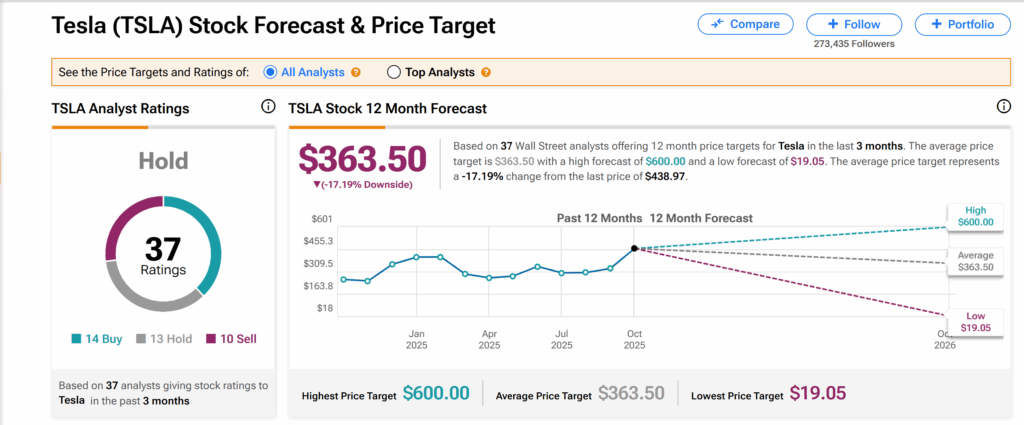Click the teal Buy legend square

pos(77,339)
